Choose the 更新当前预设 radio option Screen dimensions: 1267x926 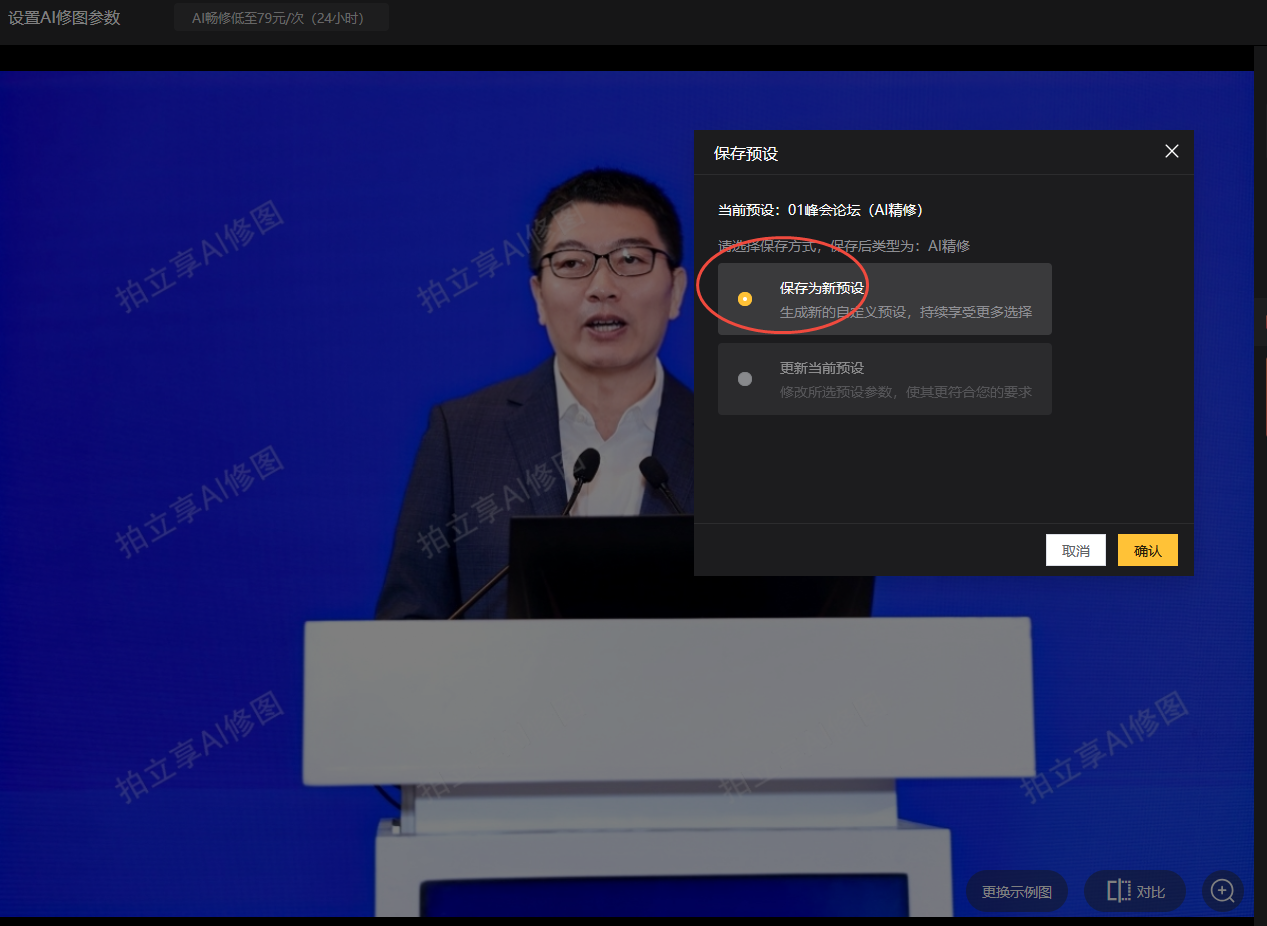[745, 379]
